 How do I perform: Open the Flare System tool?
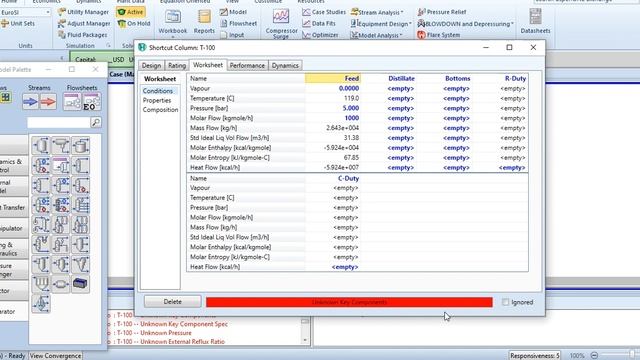coord(439,35)
